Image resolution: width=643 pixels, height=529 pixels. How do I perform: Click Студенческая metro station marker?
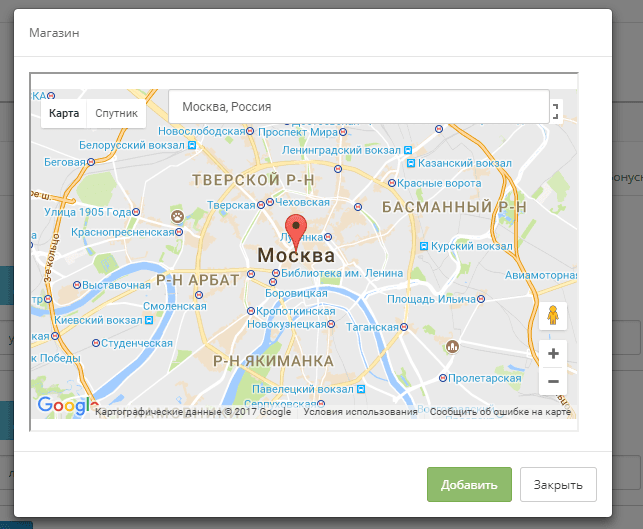coord(96,343)
